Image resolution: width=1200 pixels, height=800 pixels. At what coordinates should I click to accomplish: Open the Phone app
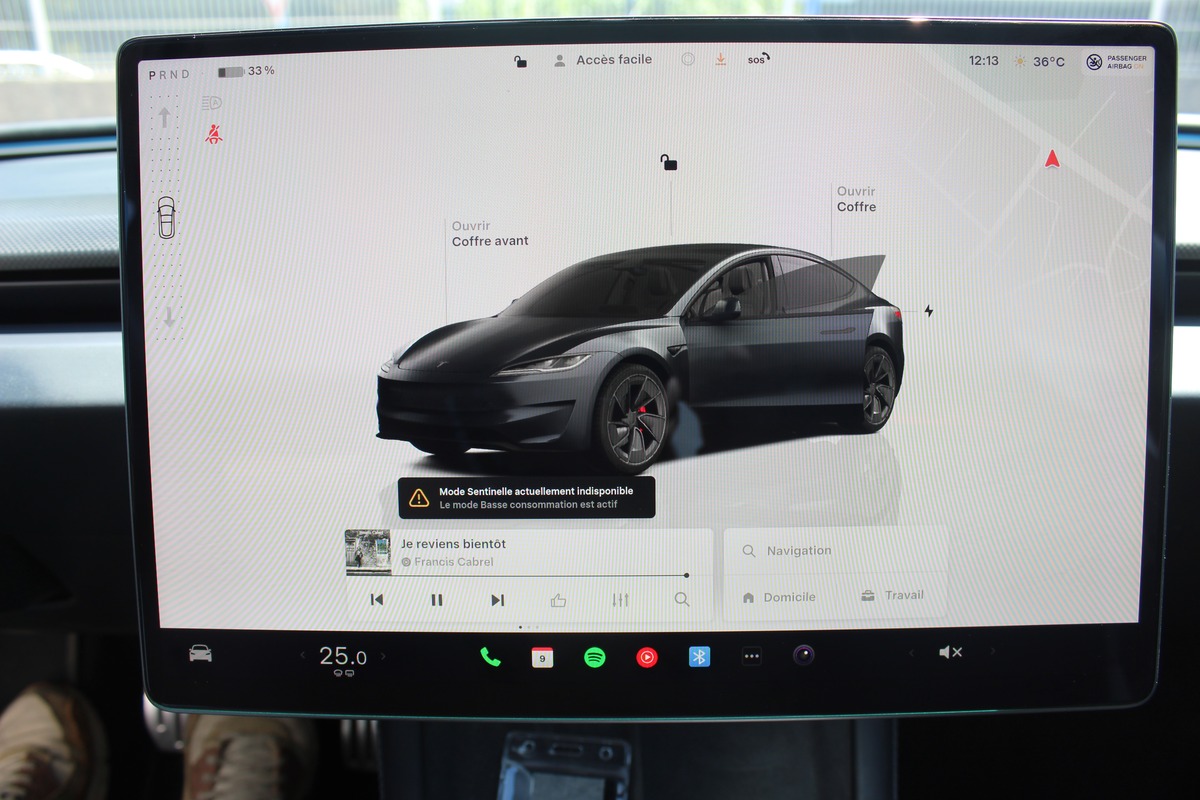pos(490,656)
